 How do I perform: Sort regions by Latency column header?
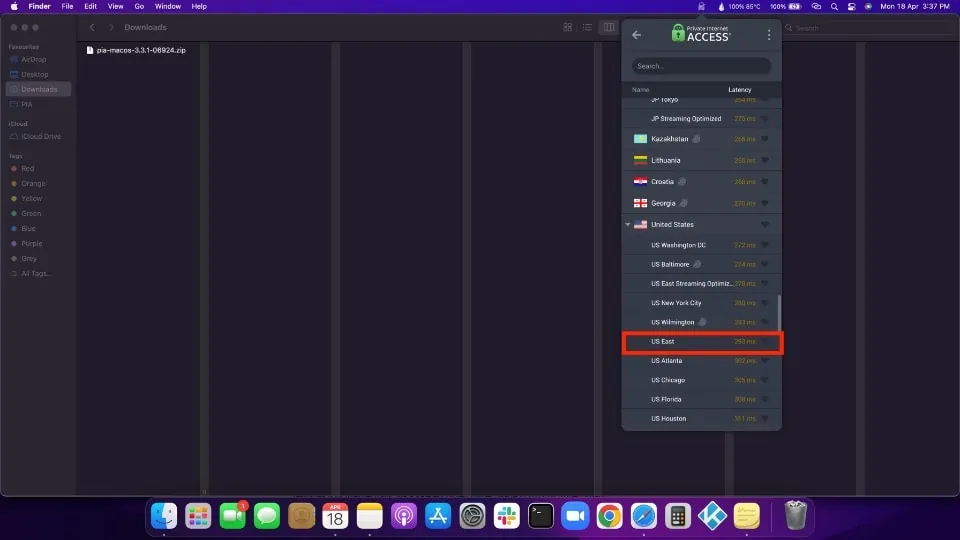pyautogui.click(x=740, y=89)
